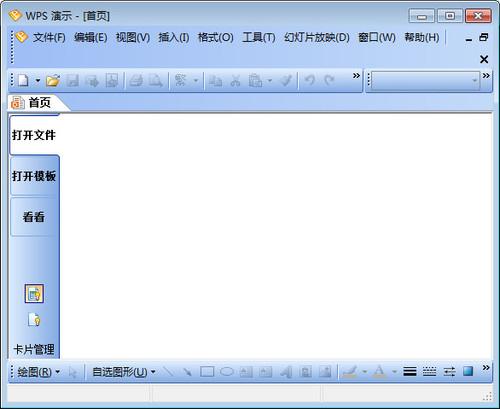500x409 pixels.
Task: Open the empty font combo box
Action: click(x=426, y=81)
